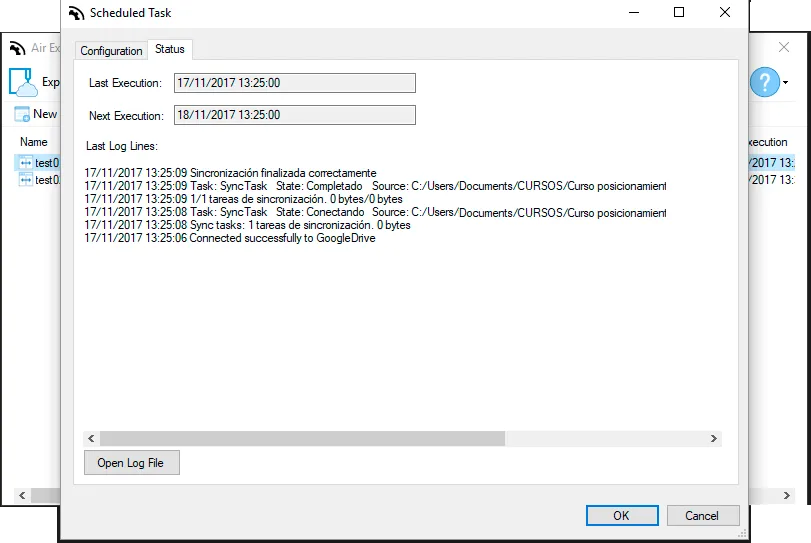Click the Open Log File button
Viewport: 811px width, 543px height.
[x=131, y=462]
